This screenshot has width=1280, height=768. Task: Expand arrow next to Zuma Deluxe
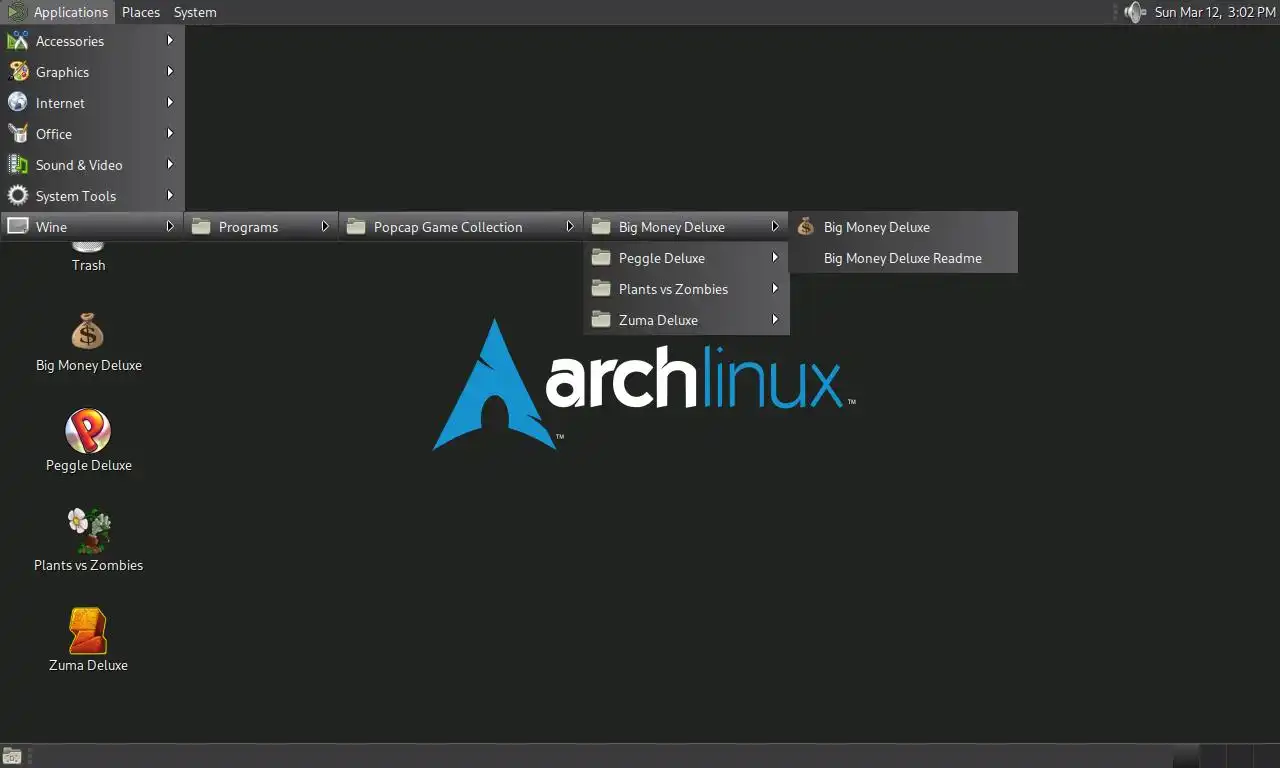click(775, 320)
